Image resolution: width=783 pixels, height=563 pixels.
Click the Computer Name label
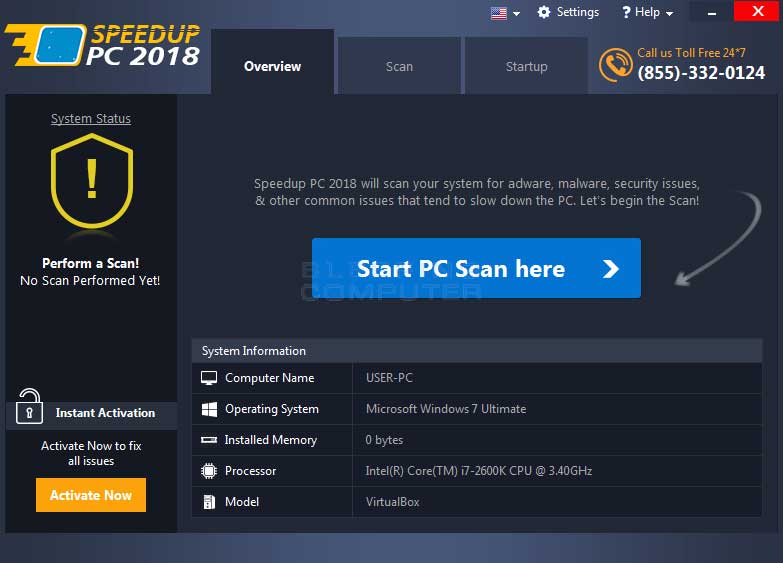tap(270, 378)
